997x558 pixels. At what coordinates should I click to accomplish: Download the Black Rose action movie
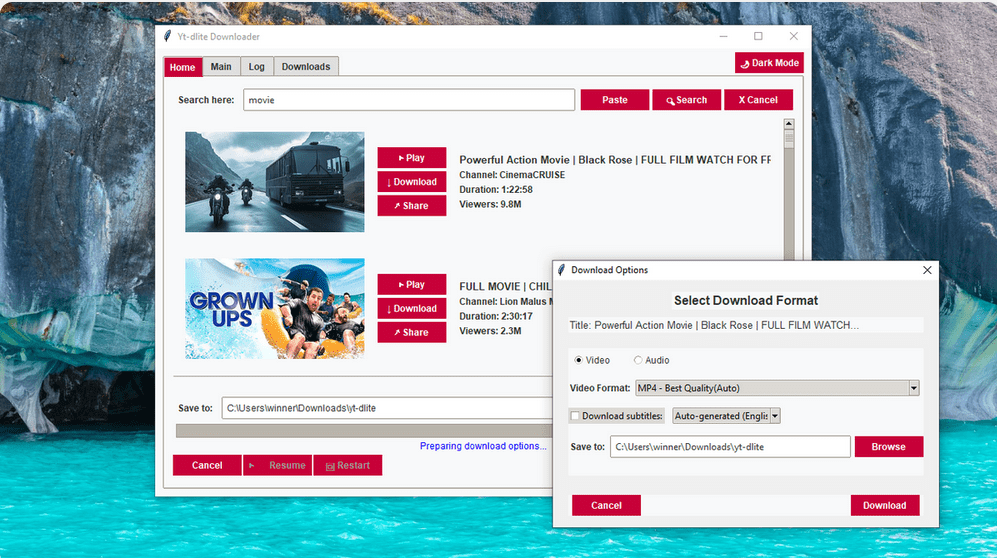pyautogui.click(x=411, y=182)
